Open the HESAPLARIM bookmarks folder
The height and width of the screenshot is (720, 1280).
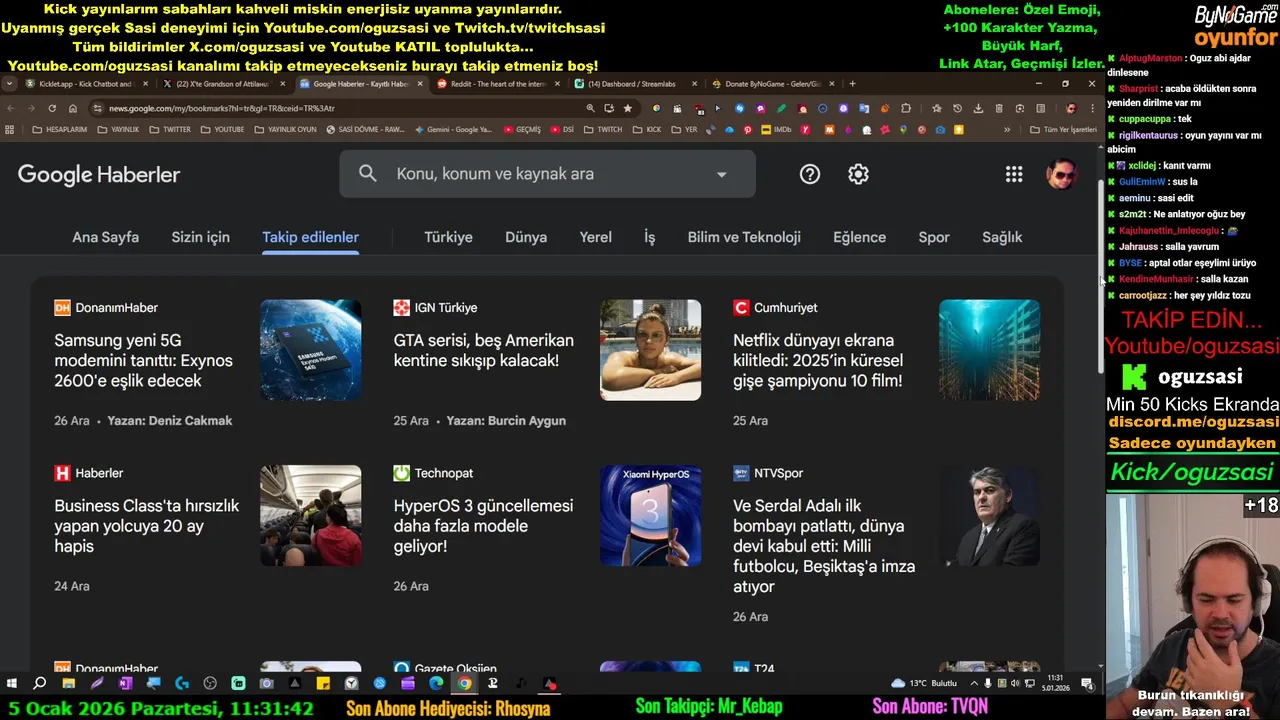(59, 129)
